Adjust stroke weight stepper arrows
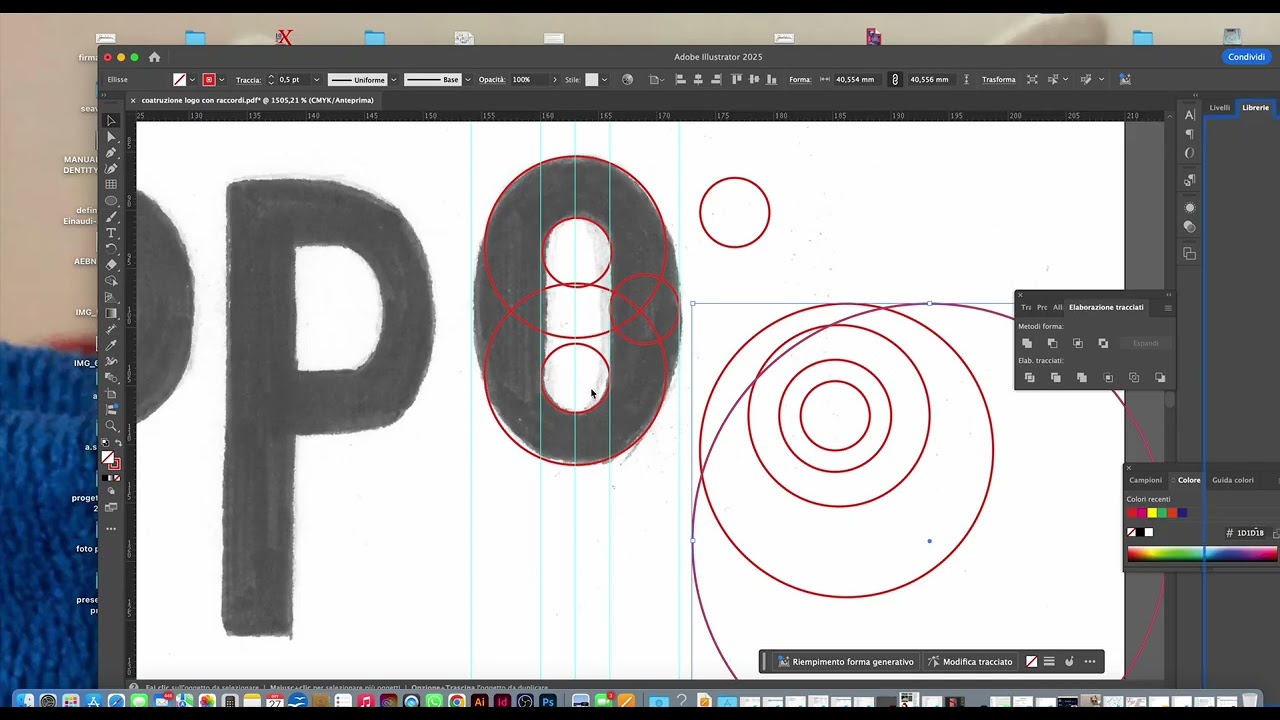The width and height of the screenshot is (1280, 720). point(270,79)
